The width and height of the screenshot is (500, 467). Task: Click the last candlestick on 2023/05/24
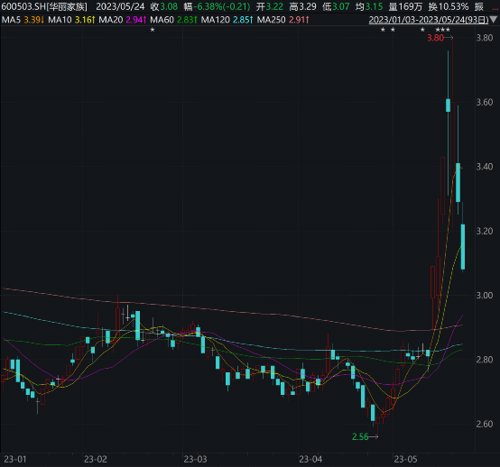[x=463, y=247]
